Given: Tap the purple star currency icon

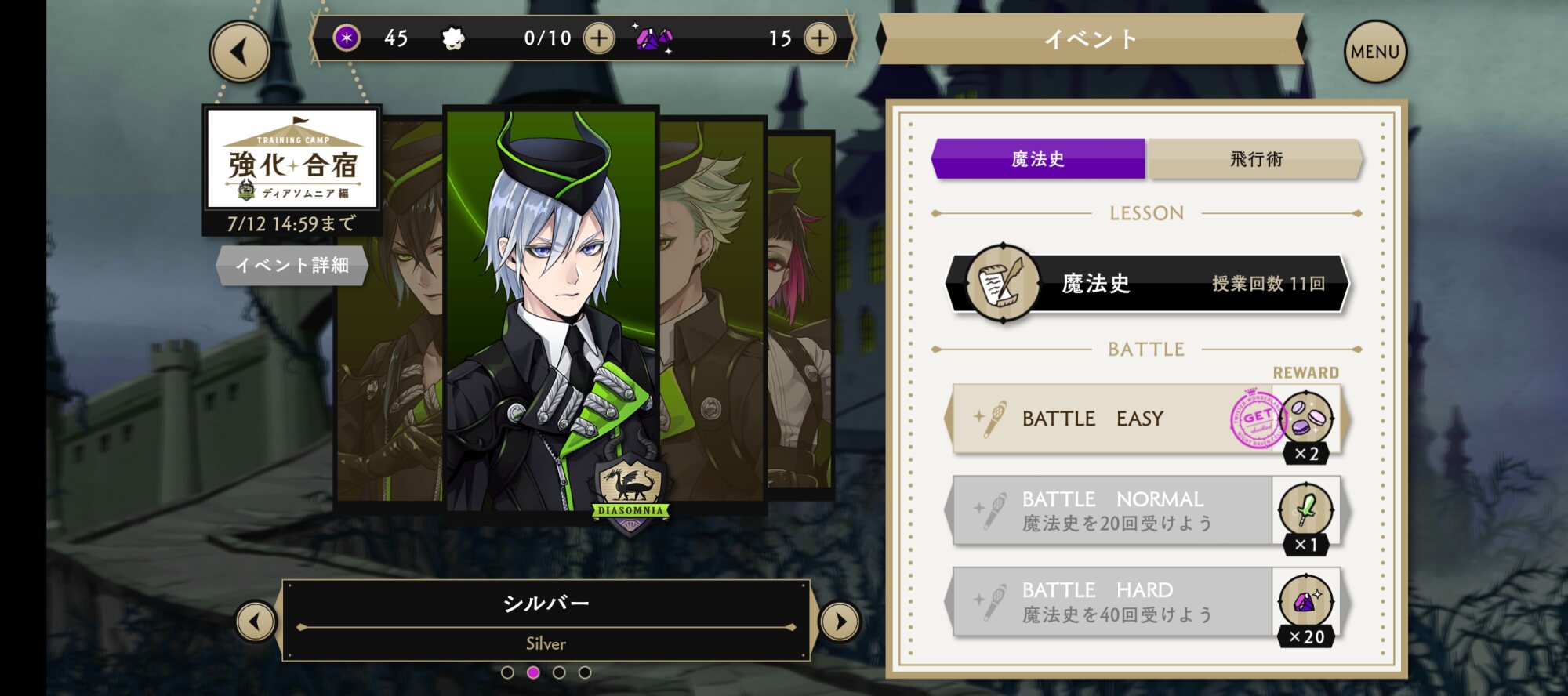Looking at the screenshot, I should (x=347, y=38).
